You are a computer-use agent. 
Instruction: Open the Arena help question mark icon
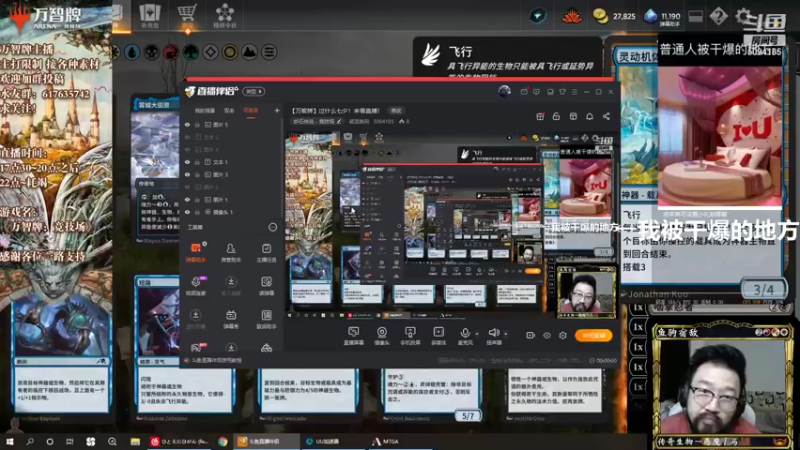click(718, 16)
